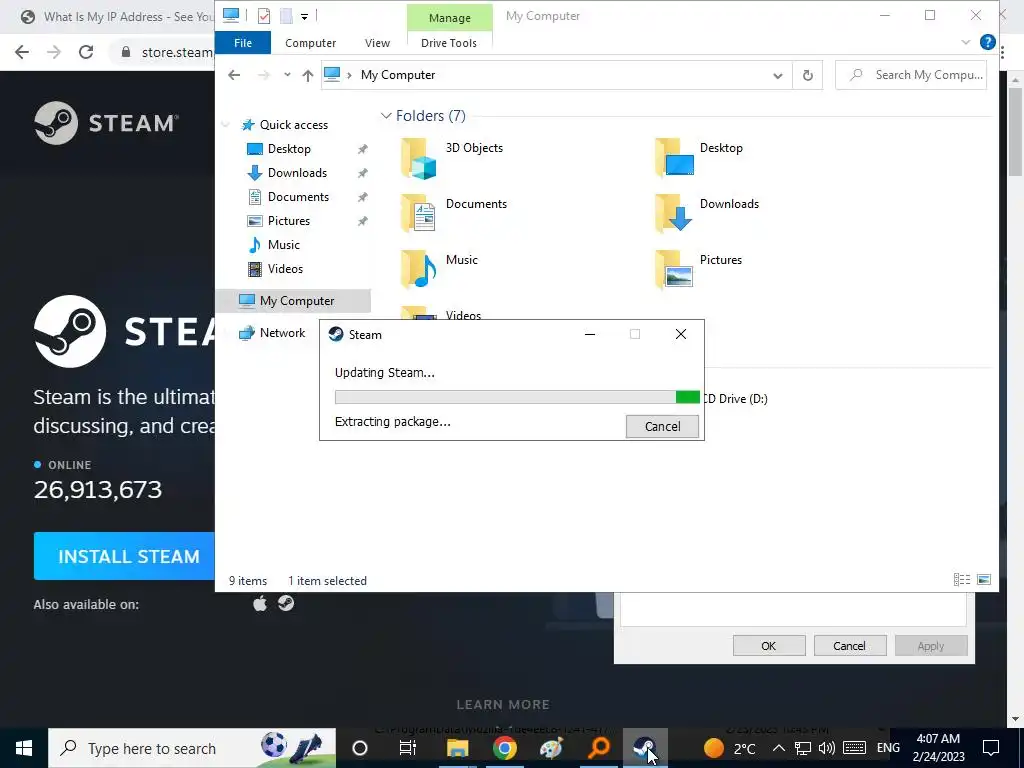Select Videos under Quick access
1024x768 pixels.
285,268
